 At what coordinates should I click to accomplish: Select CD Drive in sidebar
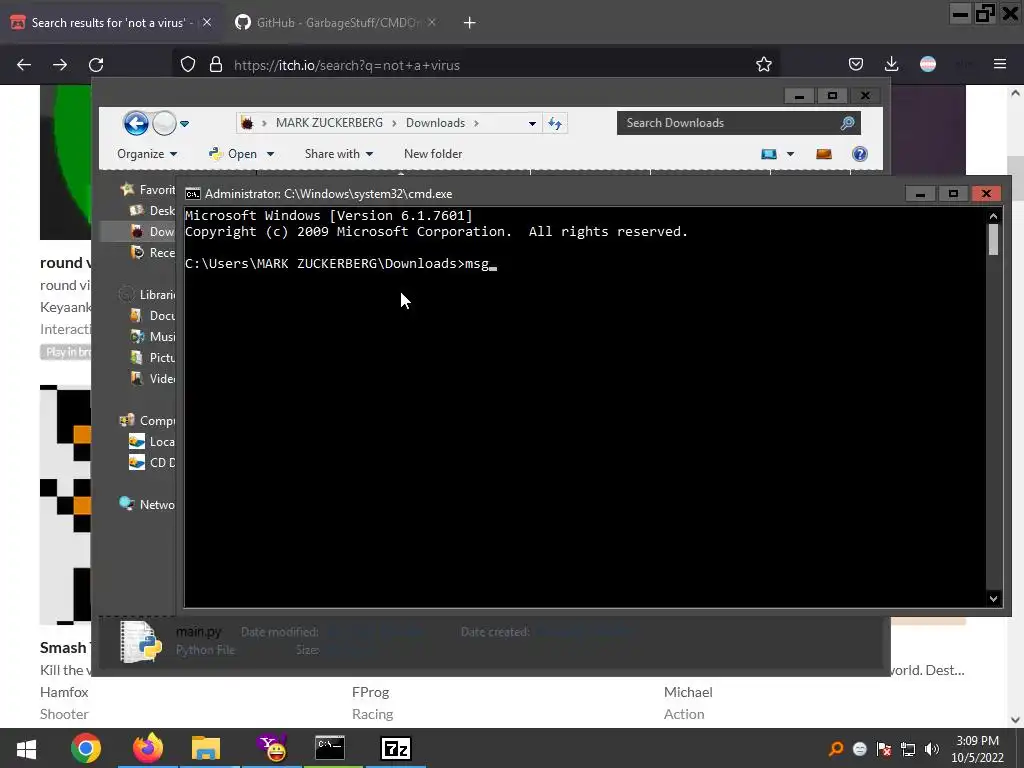(x=152, y=462)
